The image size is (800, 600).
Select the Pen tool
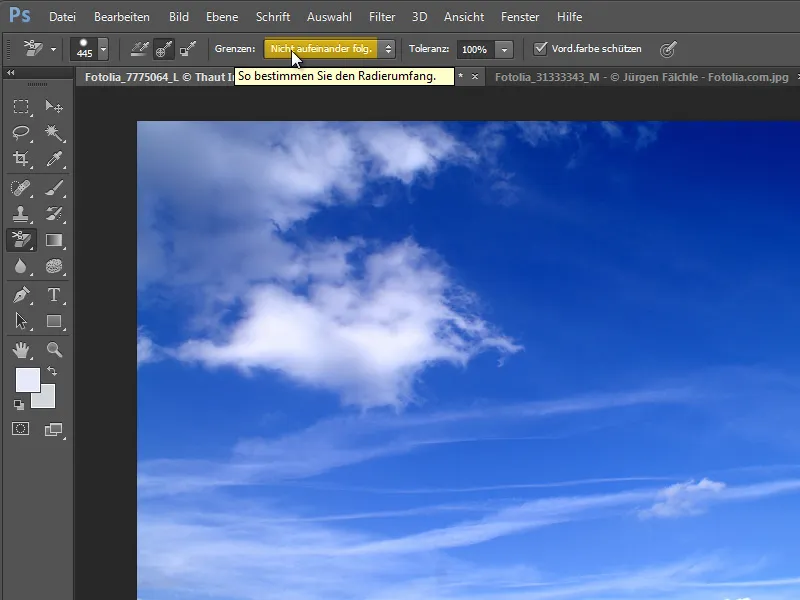coord(21,295)
